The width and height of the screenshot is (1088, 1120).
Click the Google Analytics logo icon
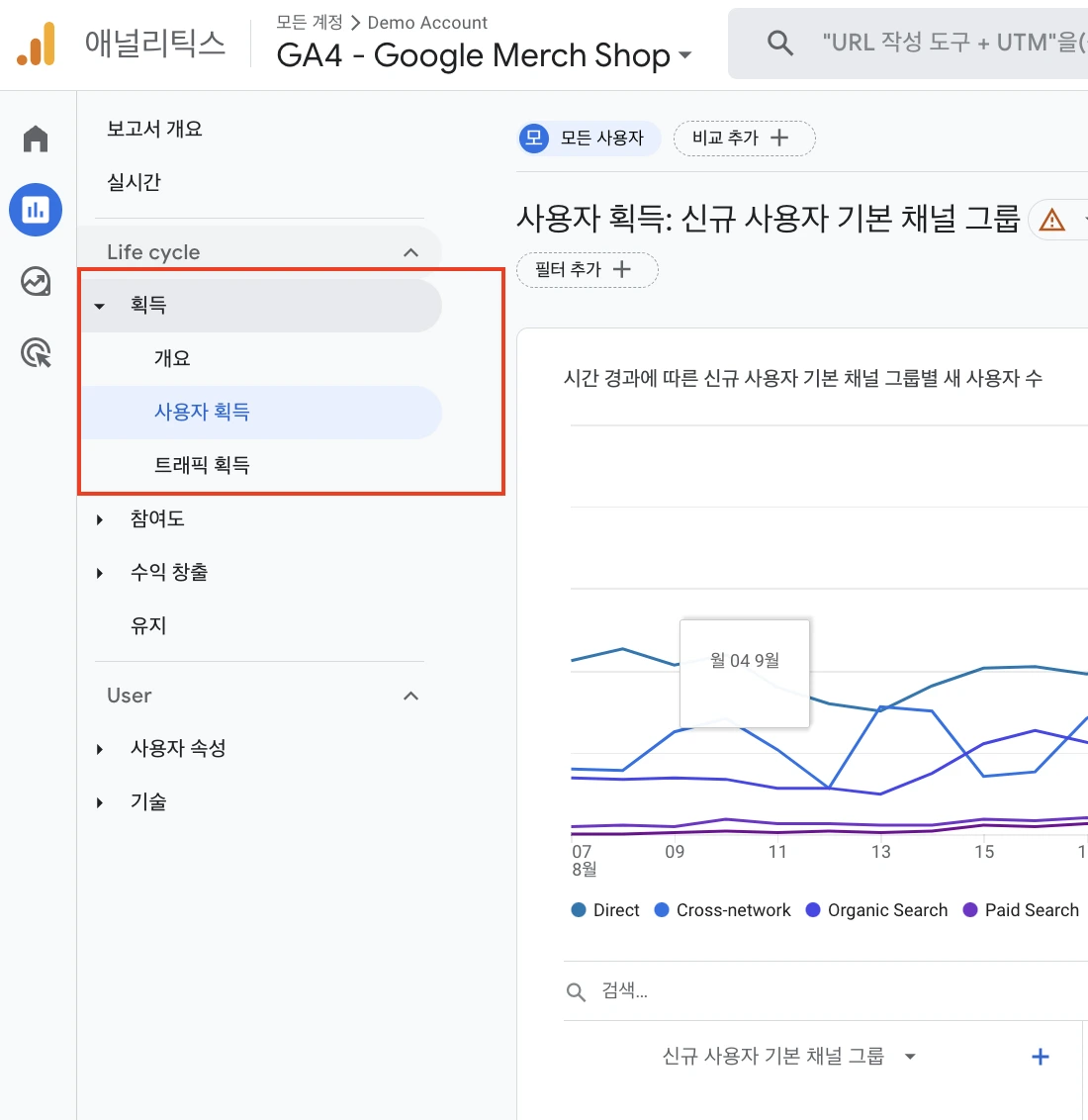[x=37, y=44]
